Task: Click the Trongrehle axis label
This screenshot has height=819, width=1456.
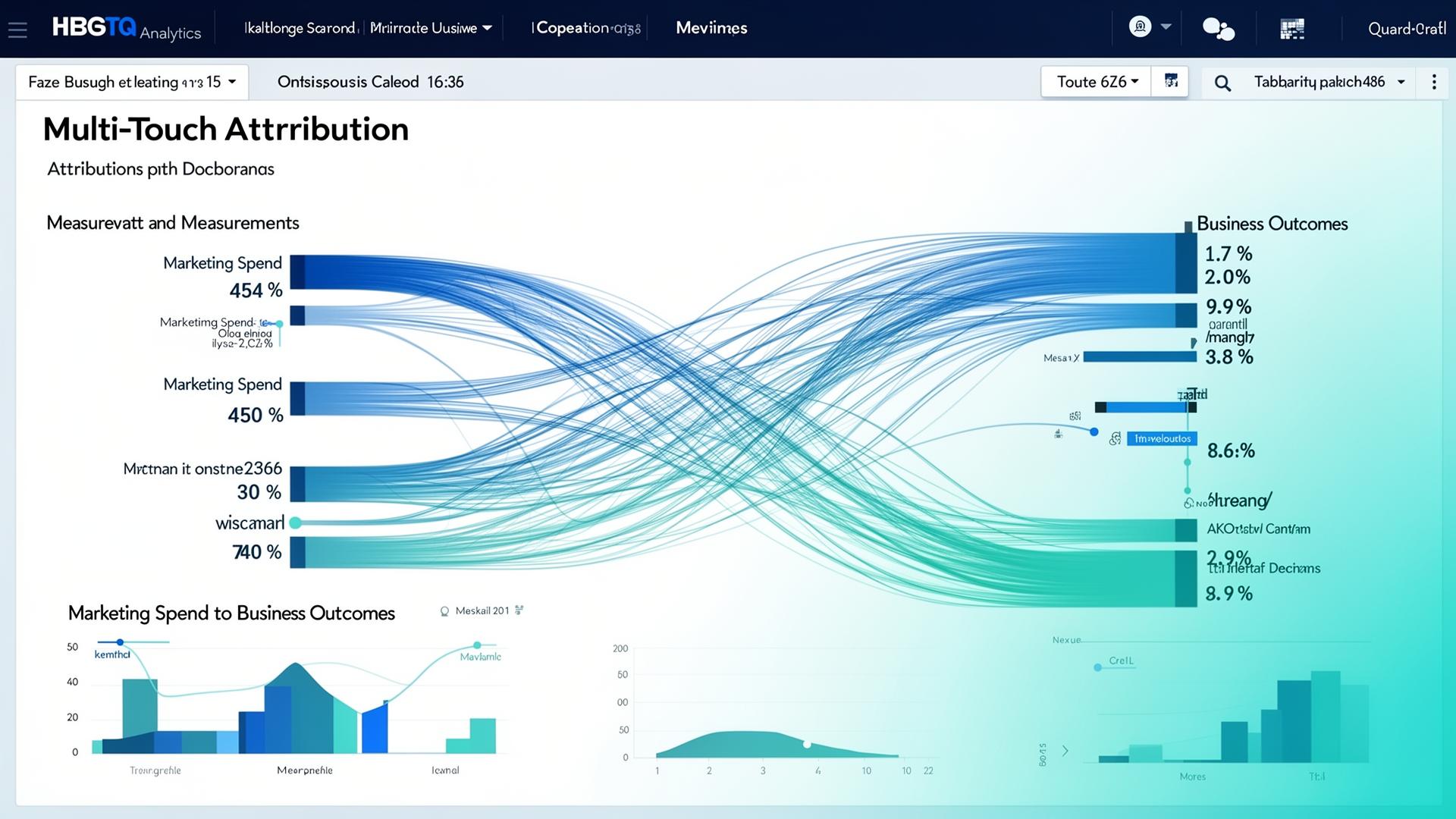Action: click(155, 770)
